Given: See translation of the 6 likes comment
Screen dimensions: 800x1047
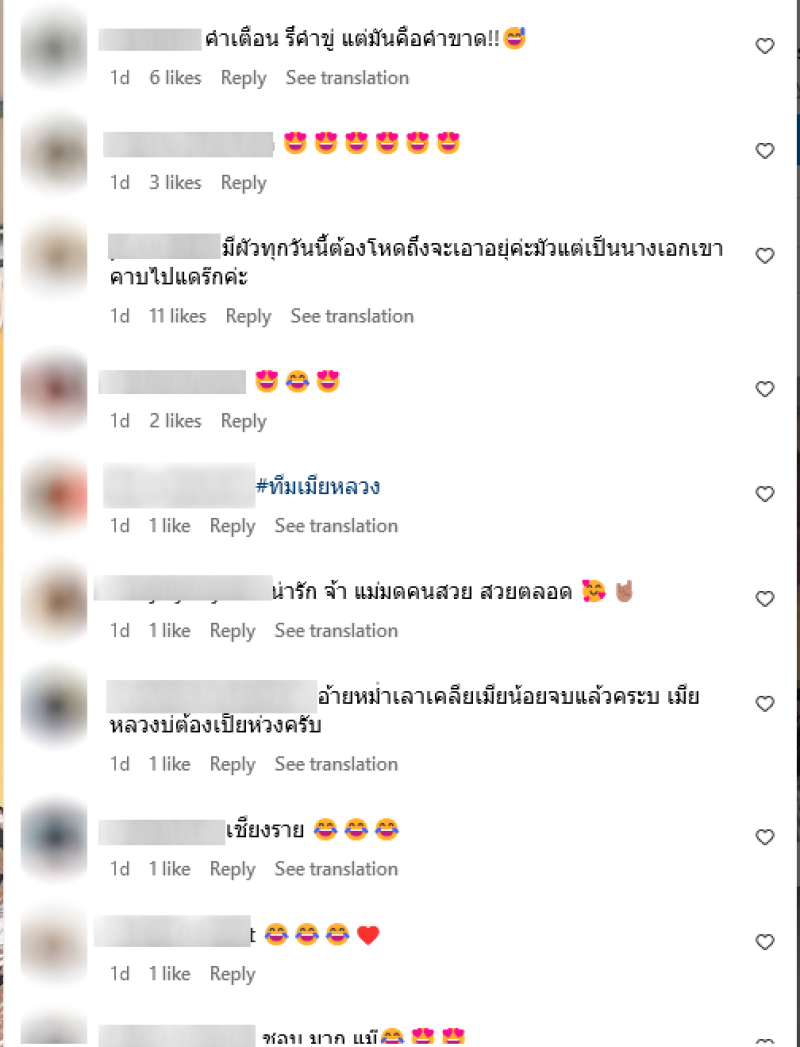Looking at the screenshot, I should [347, 78].
